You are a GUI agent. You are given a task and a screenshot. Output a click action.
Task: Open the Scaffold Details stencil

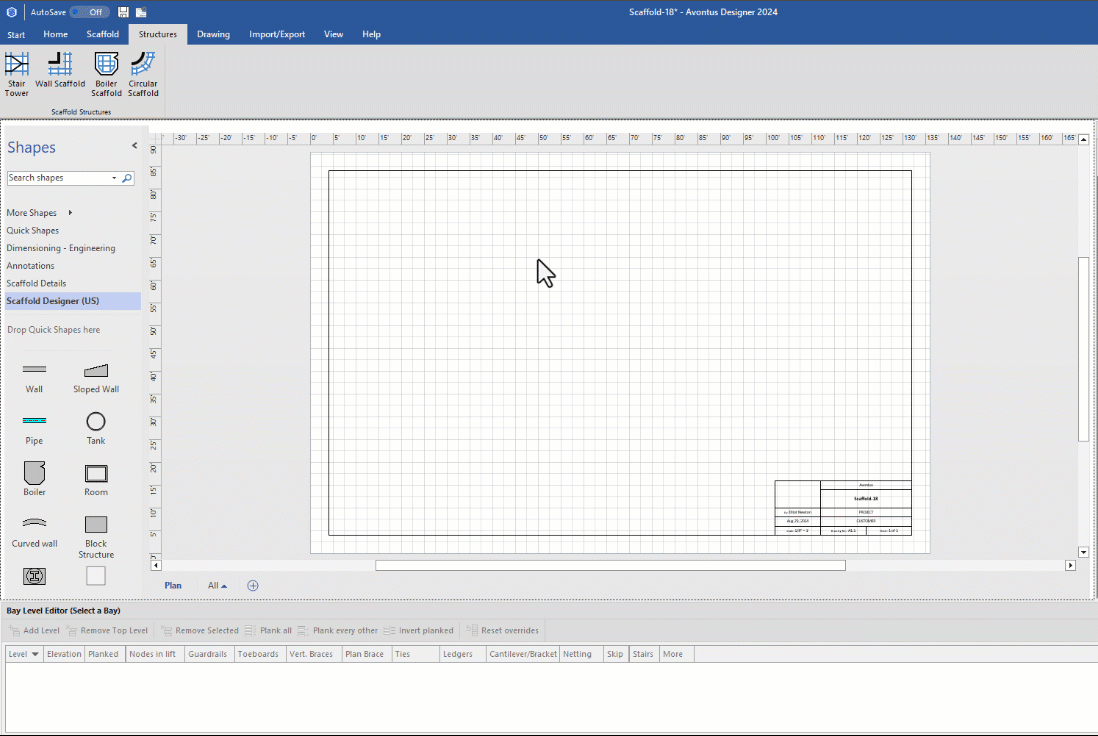pos(36,283)
